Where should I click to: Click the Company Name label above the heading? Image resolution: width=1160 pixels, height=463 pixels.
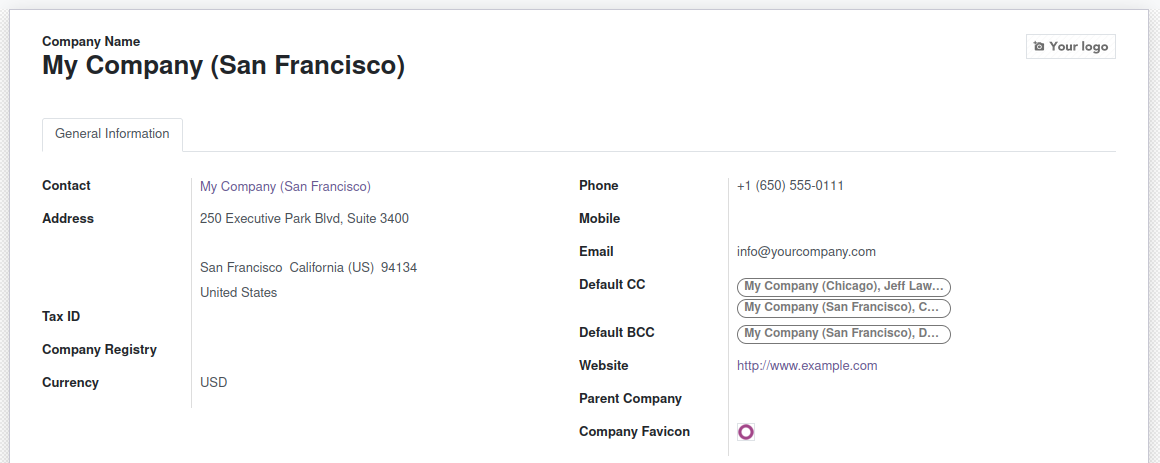click(x=91, y=41)
